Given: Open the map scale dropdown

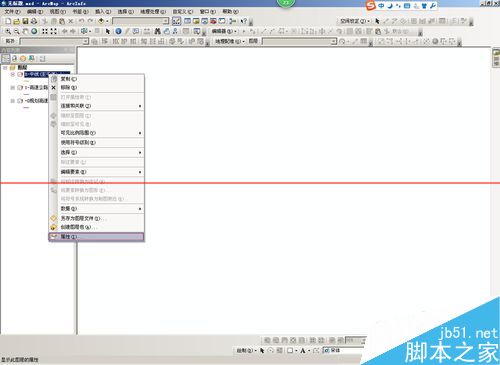Looking at the screenshot, I should (x=166, y=21).
